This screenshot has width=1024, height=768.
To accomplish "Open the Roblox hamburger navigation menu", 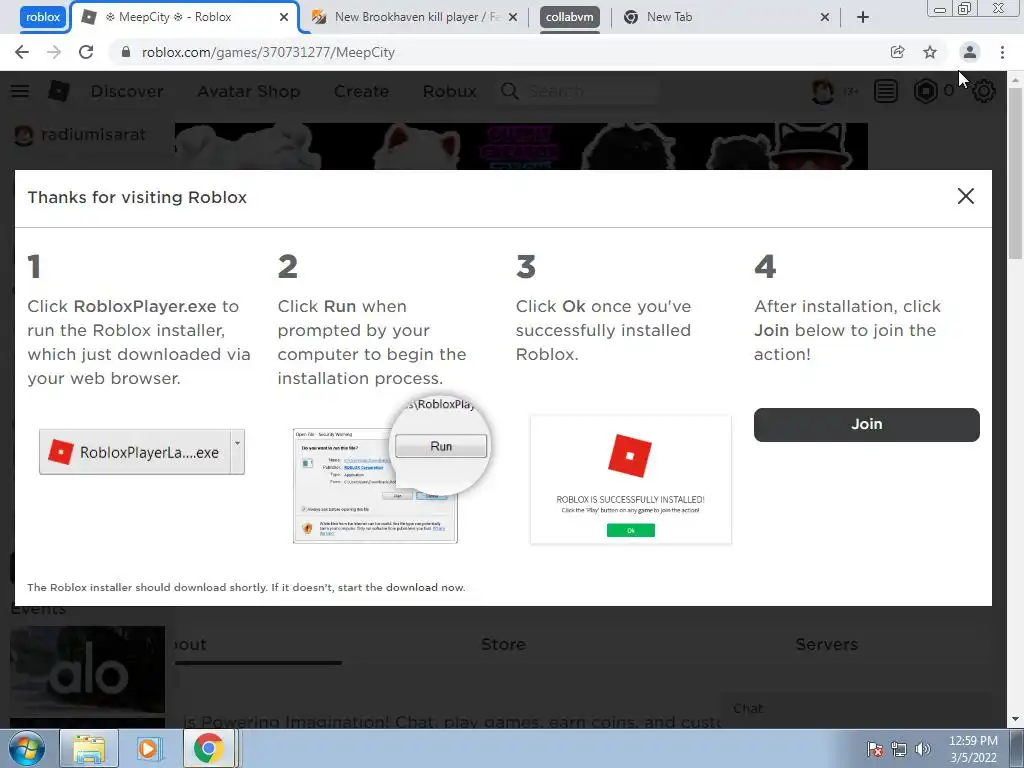I will pos(20,91).
